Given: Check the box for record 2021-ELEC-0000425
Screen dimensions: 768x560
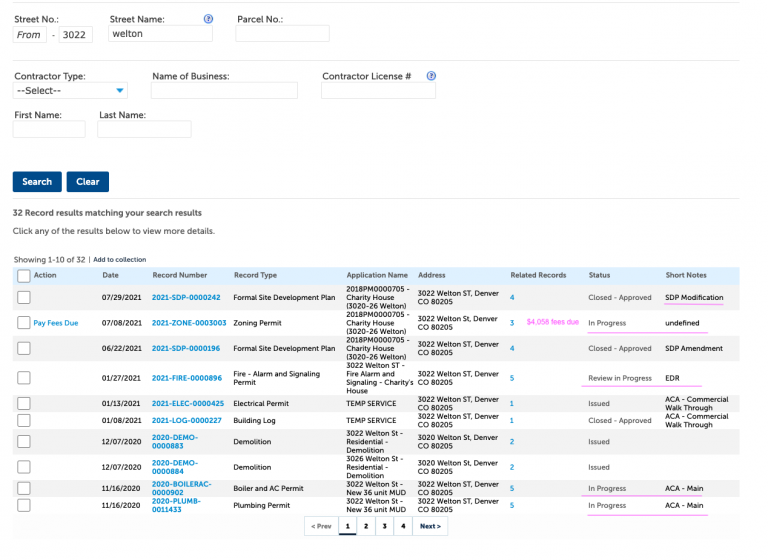Looking at the screenshot, I should [x=24, y=403].
